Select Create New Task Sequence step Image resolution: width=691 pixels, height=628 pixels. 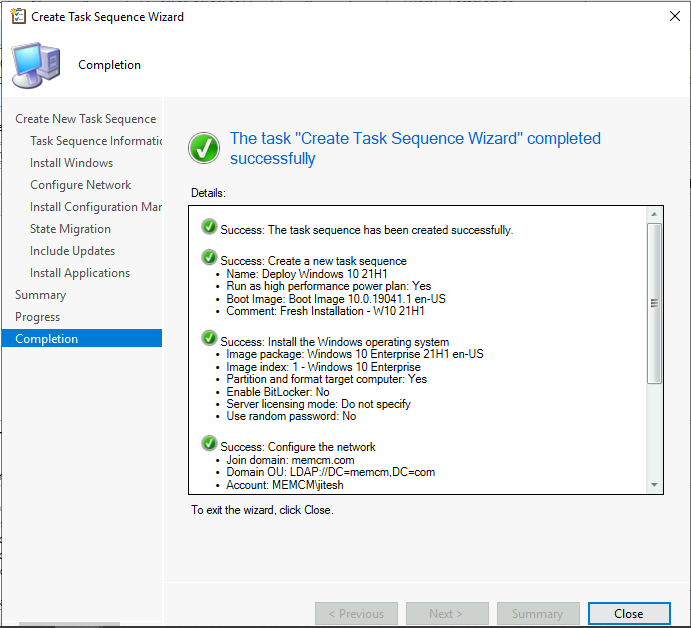pyautogui.click(x=85, y=119)
